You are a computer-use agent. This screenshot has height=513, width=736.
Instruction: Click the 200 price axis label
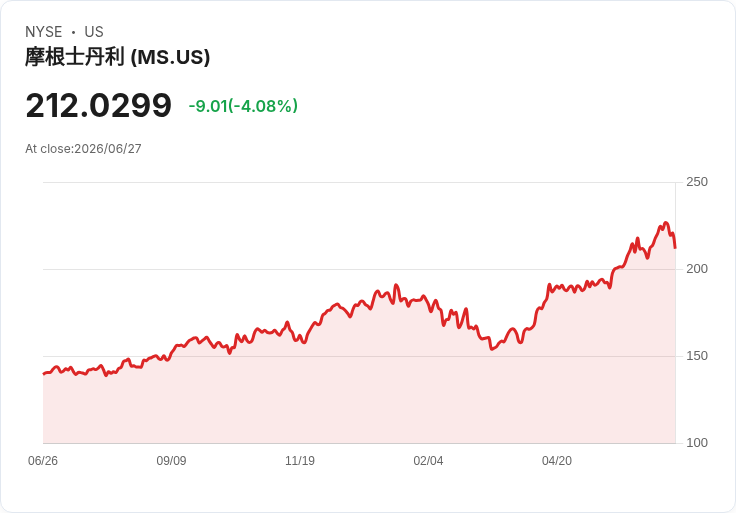pos(697,269)
